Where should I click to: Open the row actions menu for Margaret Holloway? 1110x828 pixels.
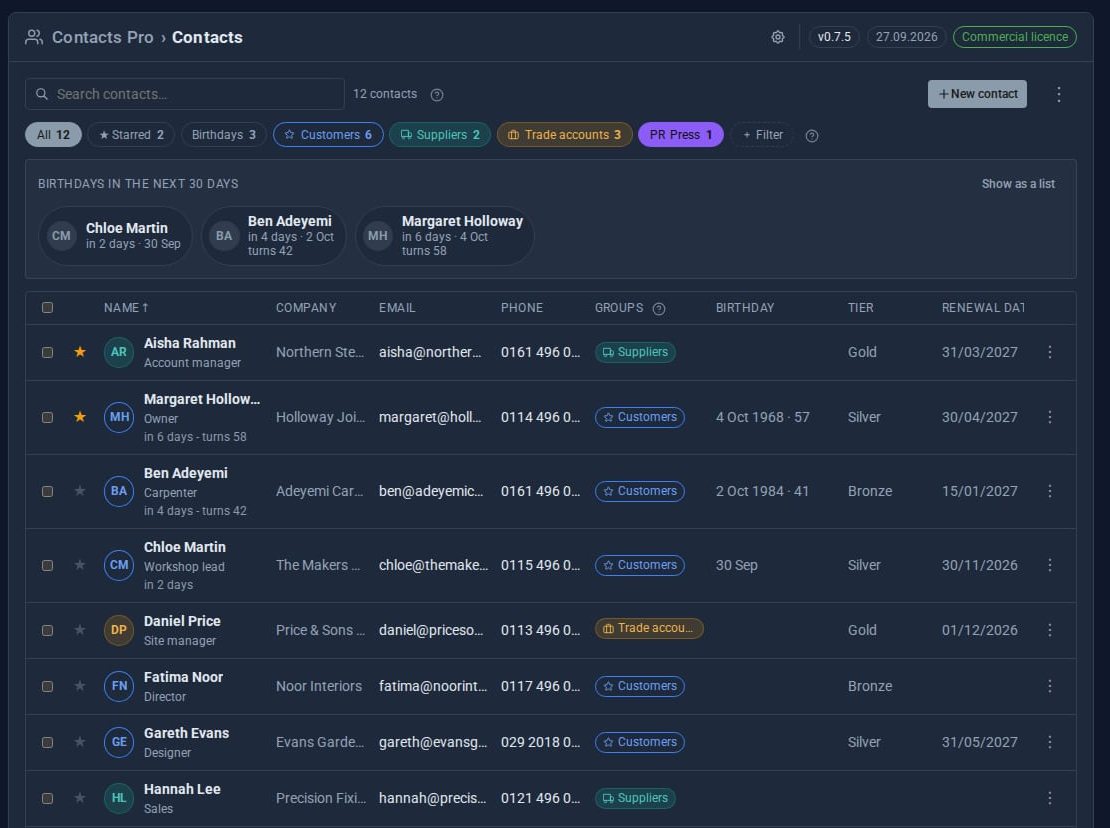click(x=1050, y=417)
